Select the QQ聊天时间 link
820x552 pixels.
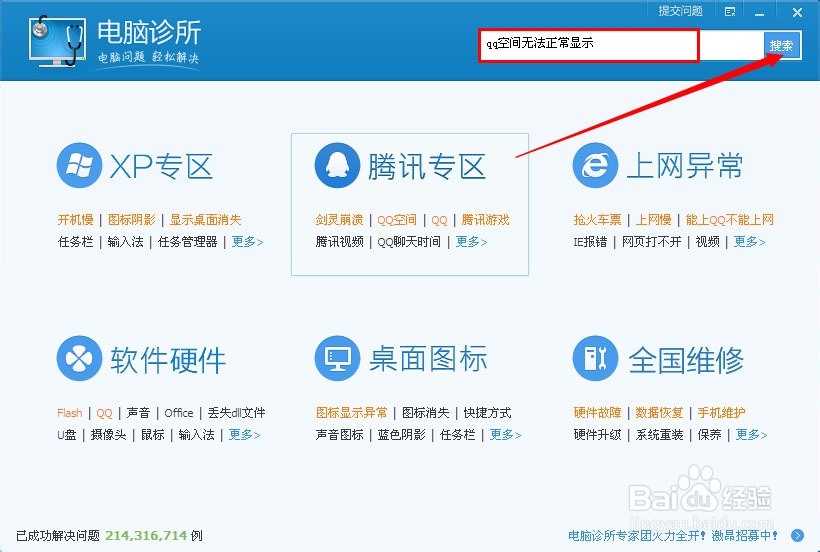pos(409,242)
